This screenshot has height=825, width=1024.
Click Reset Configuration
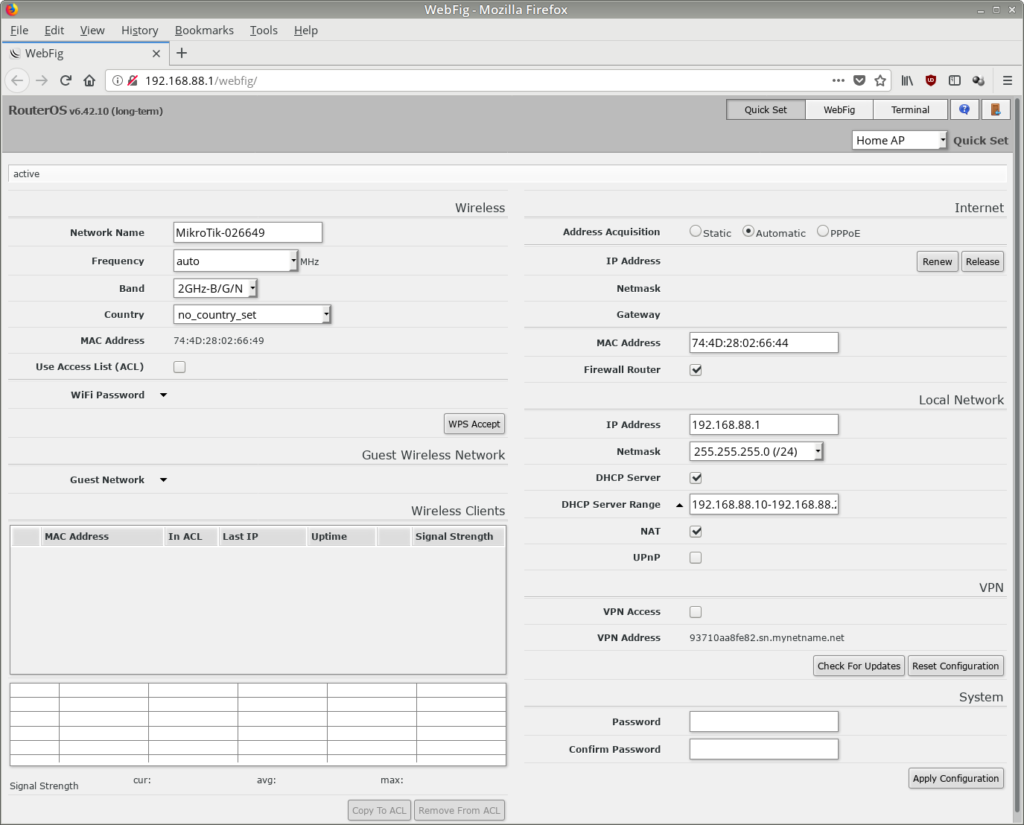[955, 666]
